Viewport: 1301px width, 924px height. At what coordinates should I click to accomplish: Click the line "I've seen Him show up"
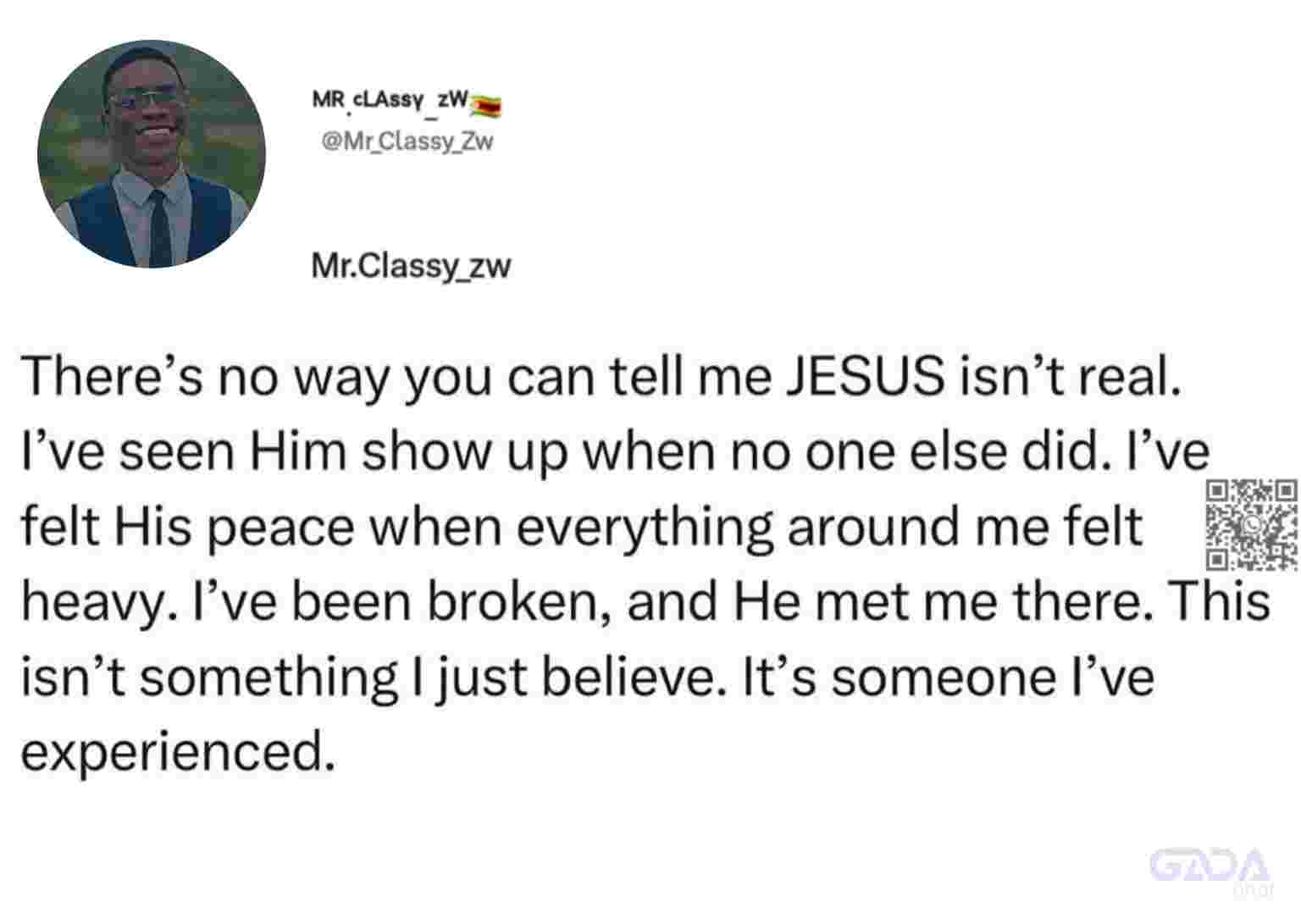coord(615,452)
